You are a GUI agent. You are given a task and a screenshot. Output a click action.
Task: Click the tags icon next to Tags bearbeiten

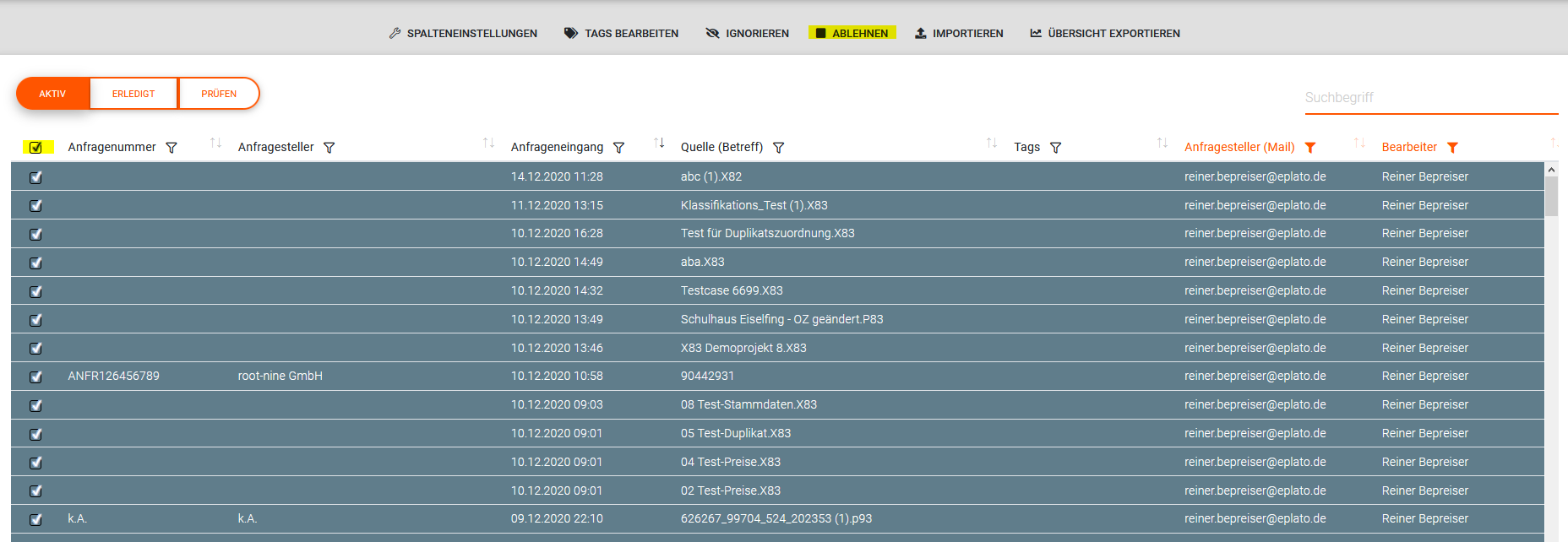[x=571, y=34]
